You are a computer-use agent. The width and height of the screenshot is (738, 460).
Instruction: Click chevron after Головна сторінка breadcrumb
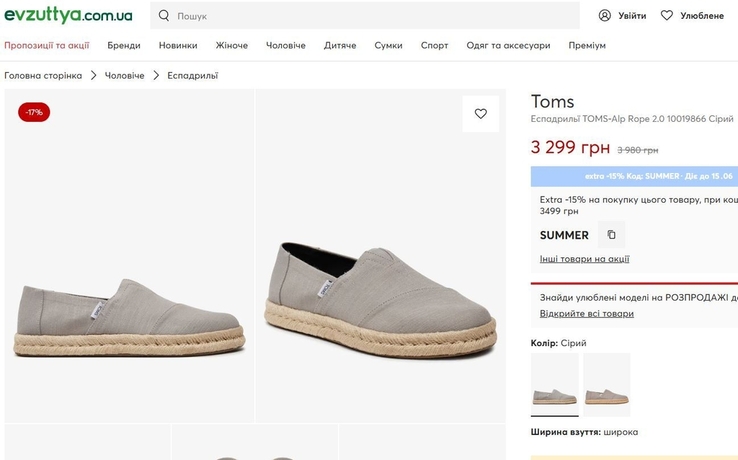click(93, 75)
